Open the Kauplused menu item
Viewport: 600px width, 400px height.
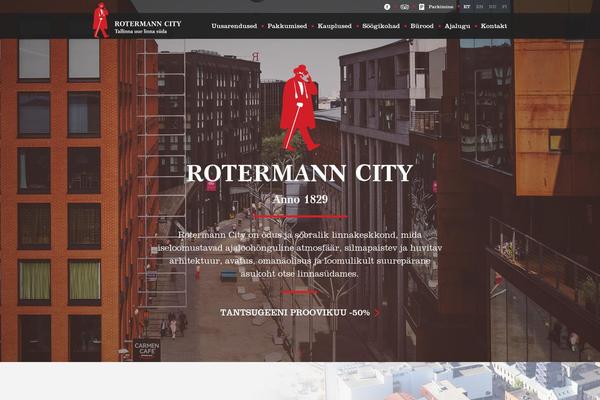coord(334,26)
